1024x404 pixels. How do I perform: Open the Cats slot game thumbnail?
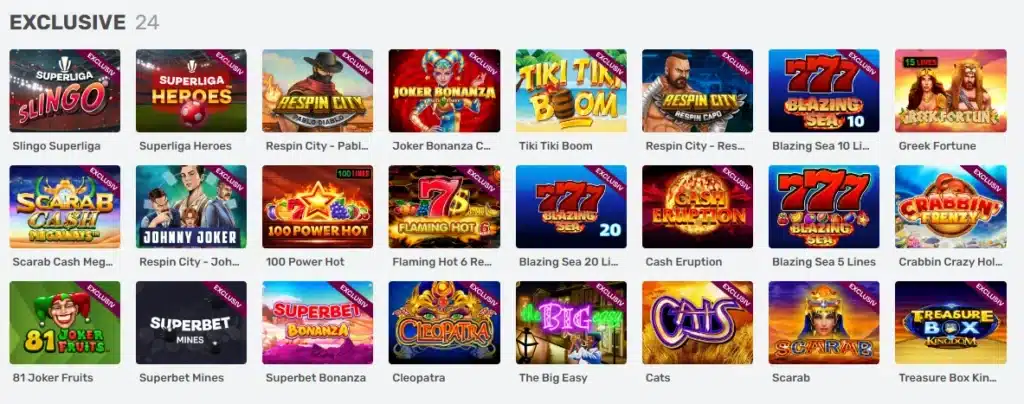(697, 322)
